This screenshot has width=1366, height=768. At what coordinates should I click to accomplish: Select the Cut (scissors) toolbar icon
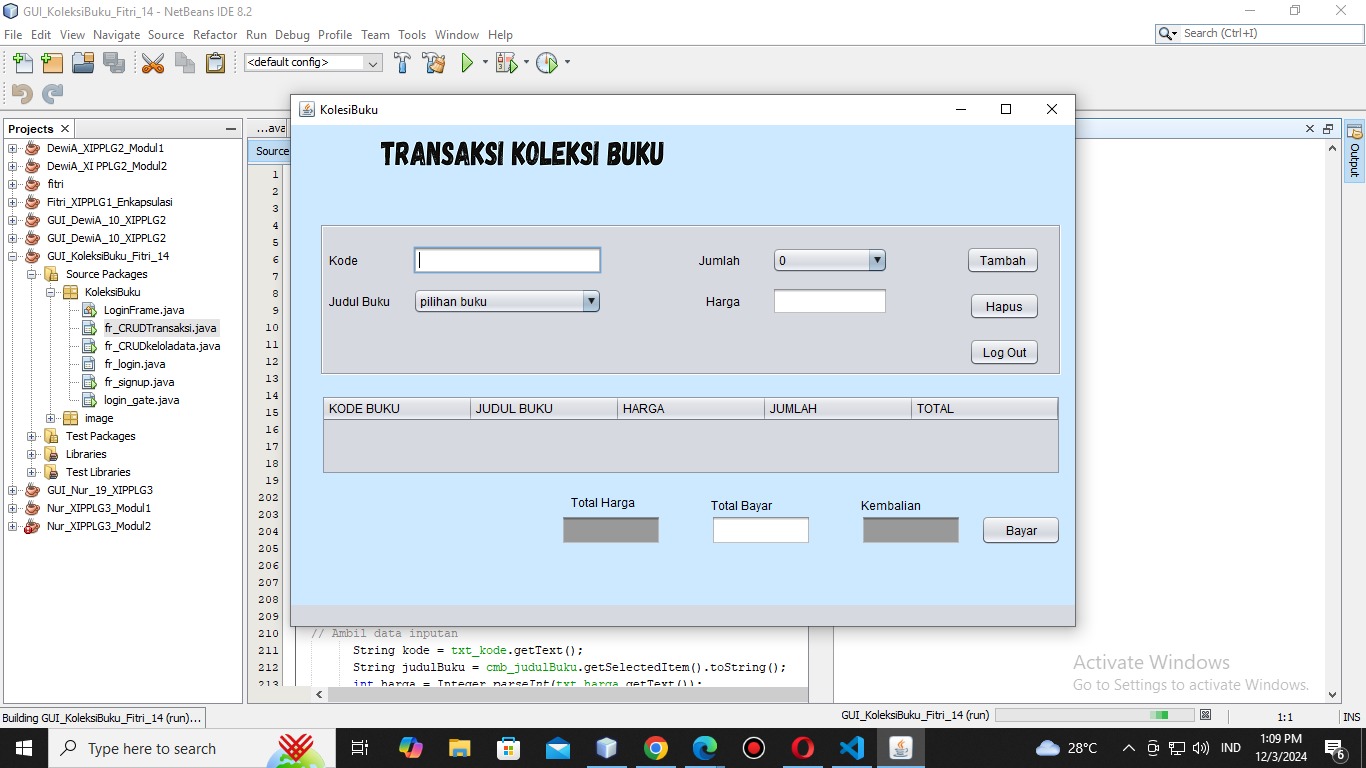point(152,62)
